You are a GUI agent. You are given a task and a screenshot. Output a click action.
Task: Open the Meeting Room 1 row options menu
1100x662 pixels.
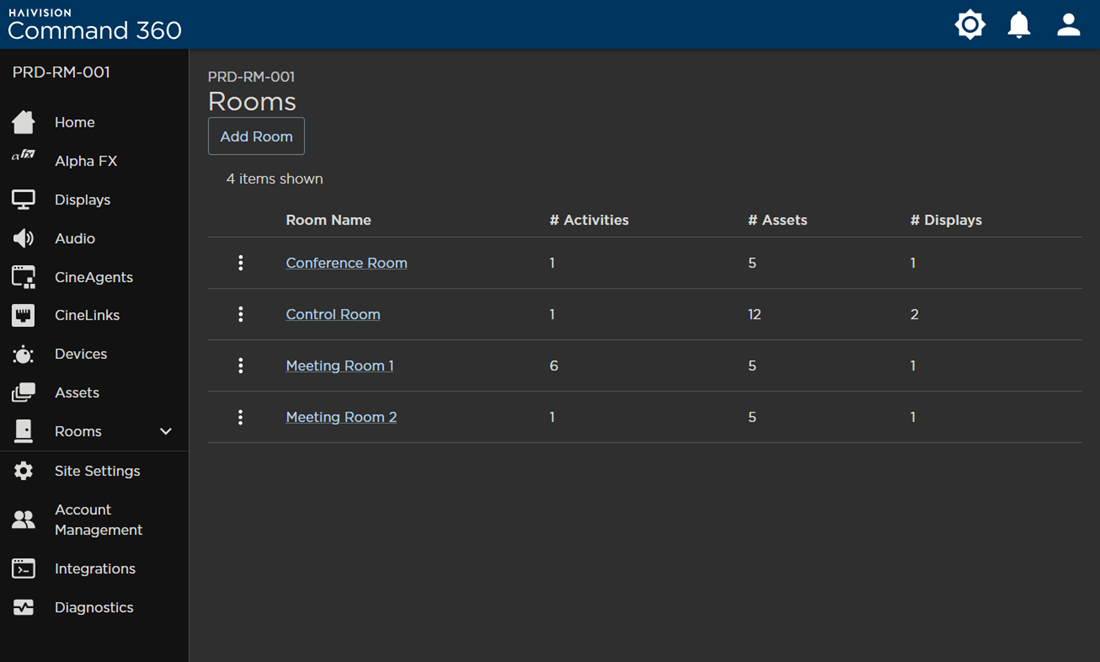click(241, 365)
